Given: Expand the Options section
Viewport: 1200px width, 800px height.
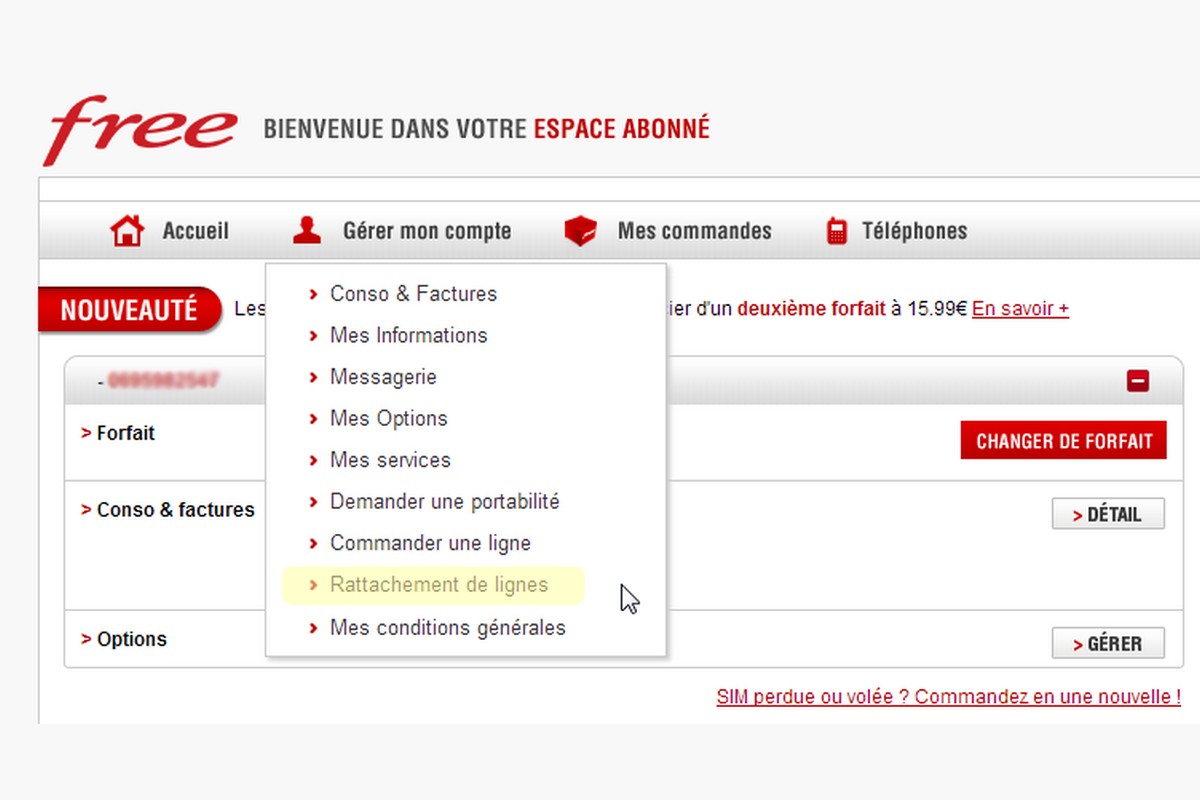Looking at the screenshot, I should [122, 639].
